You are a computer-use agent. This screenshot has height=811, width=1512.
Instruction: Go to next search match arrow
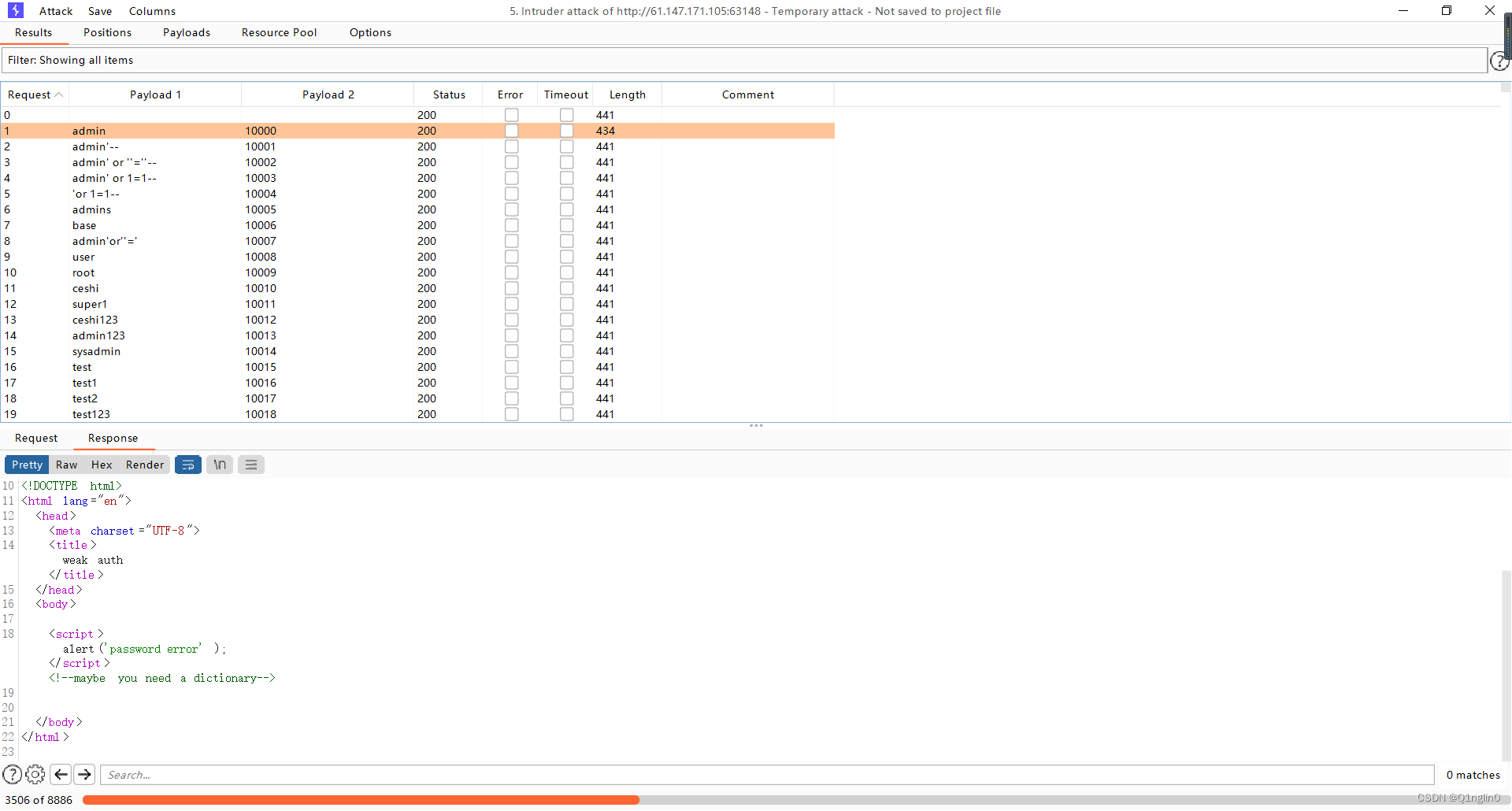pos(84,775)
